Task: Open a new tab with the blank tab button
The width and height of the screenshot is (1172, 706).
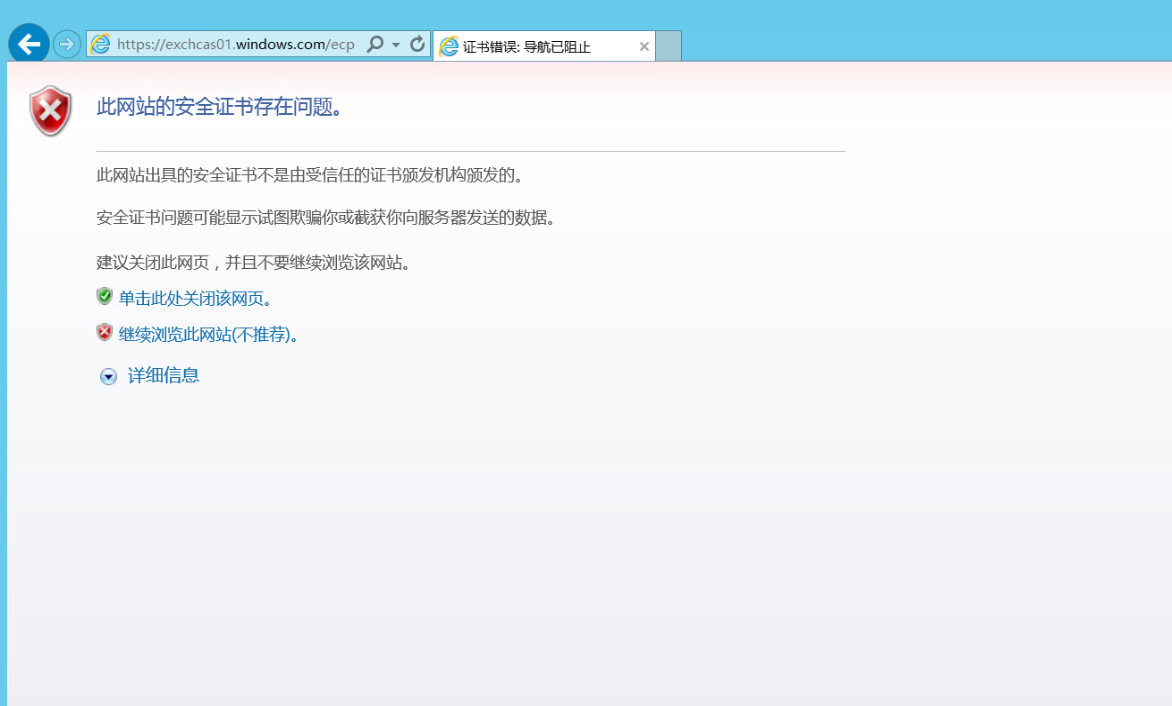Action: coord(668,46)
